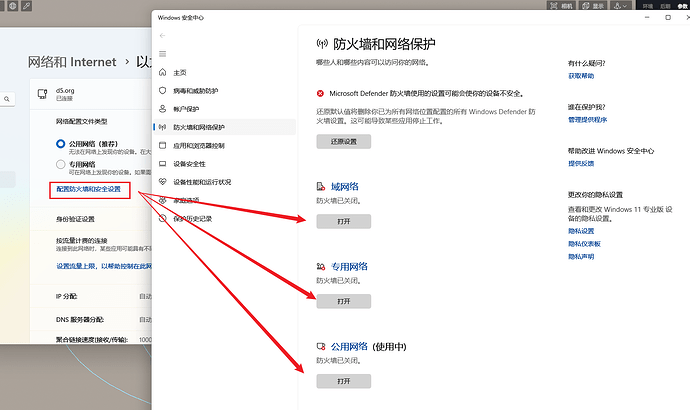This screenshot has width=690, height=410.
Task: Select the 专用网络 radio button
Action: [61, 164]
